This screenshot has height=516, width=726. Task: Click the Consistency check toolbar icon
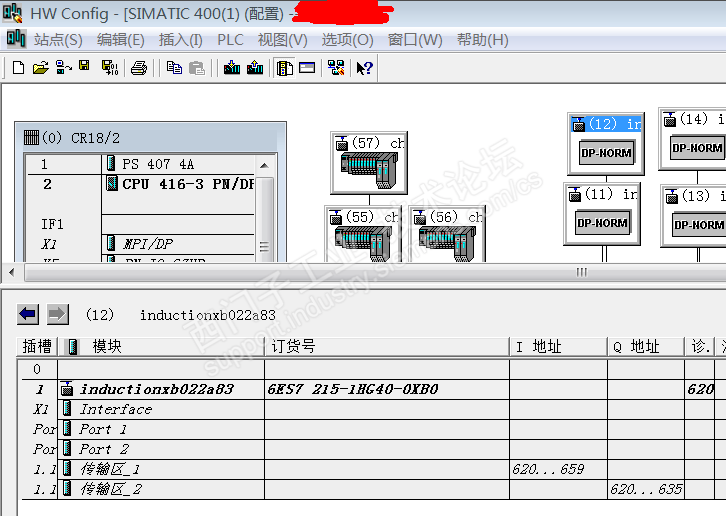click(336, 68)
